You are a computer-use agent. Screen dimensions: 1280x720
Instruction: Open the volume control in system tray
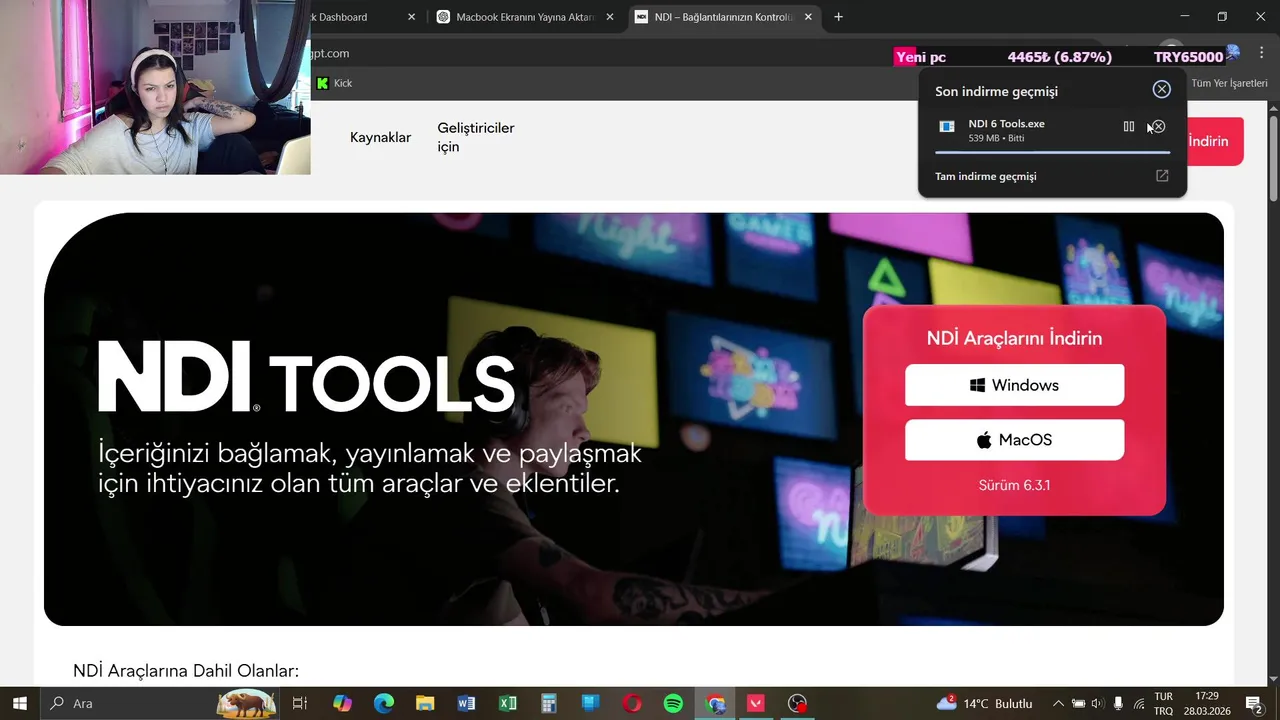(1097, 703)
